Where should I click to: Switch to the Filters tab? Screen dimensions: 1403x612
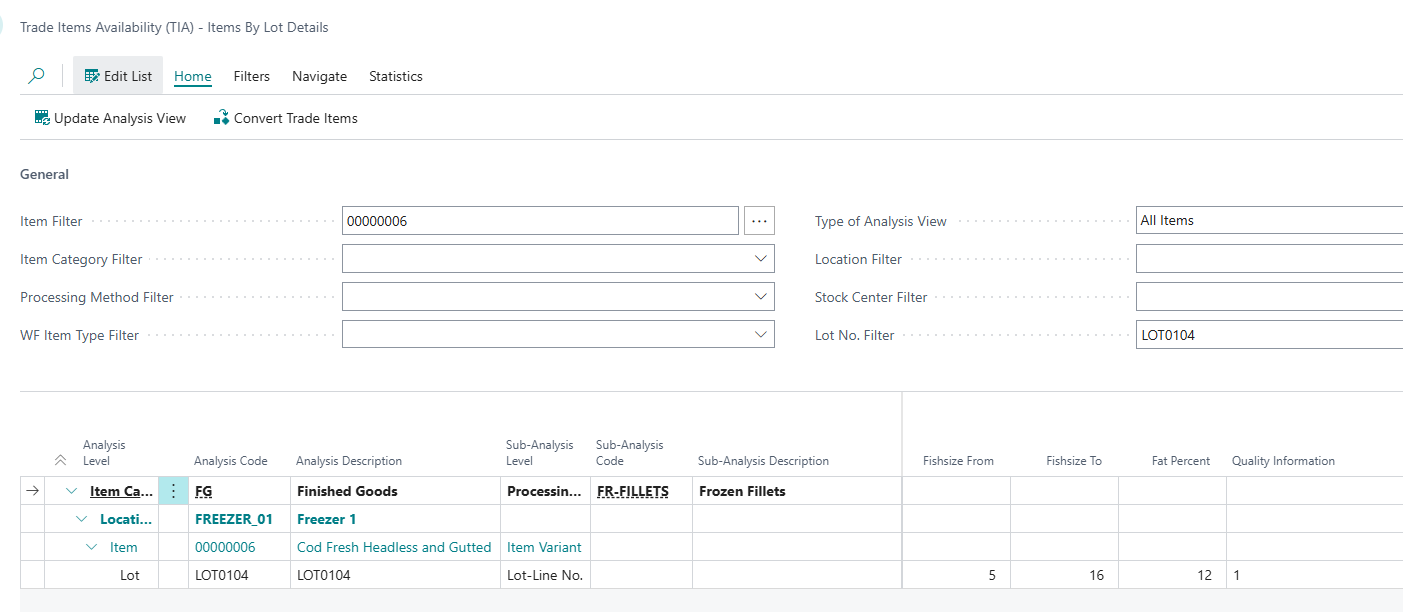(x=252, y=76)
